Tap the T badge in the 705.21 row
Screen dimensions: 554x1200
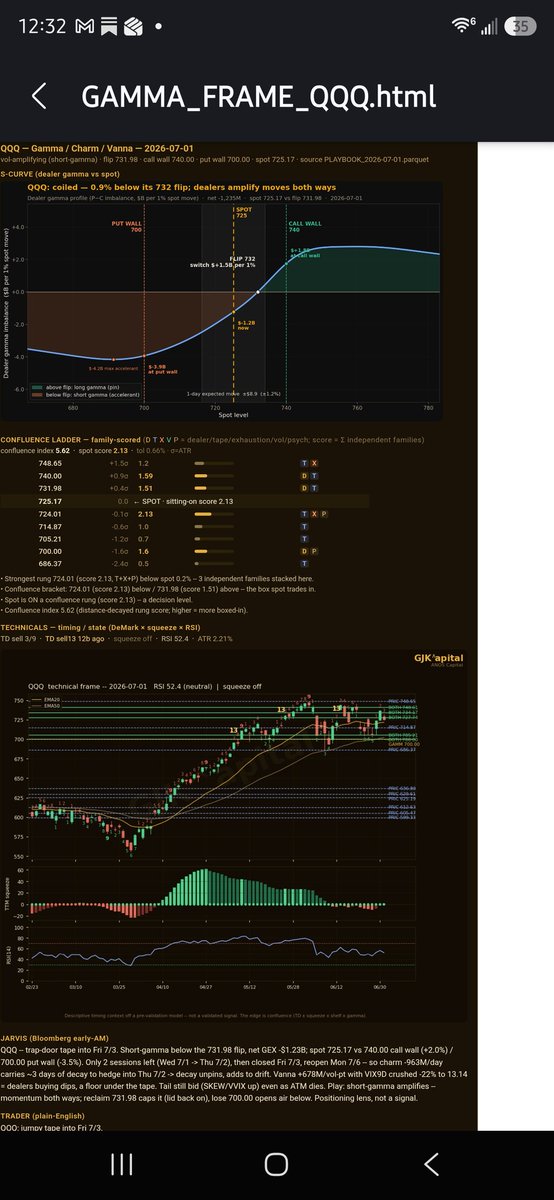304,537
